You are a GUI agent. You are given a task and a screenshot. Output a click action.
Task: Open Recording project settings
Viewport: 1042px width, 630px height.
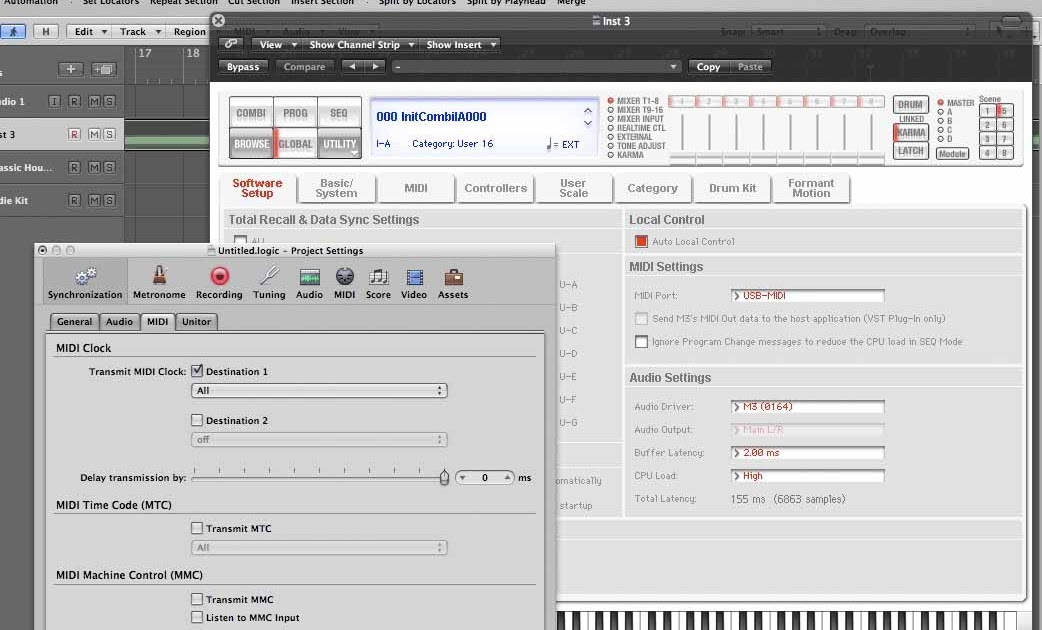pyautogui.click(x=219, y=282)
